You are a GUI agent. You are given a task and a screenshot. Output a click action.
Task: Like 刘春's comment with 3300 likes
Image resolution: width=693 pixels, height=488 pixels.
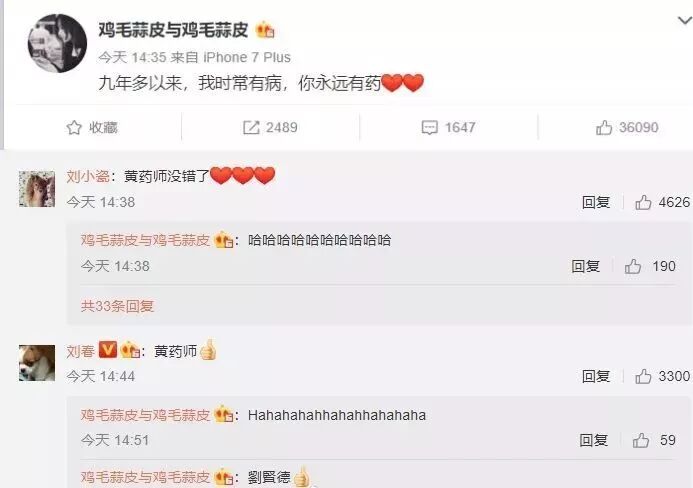643,377
